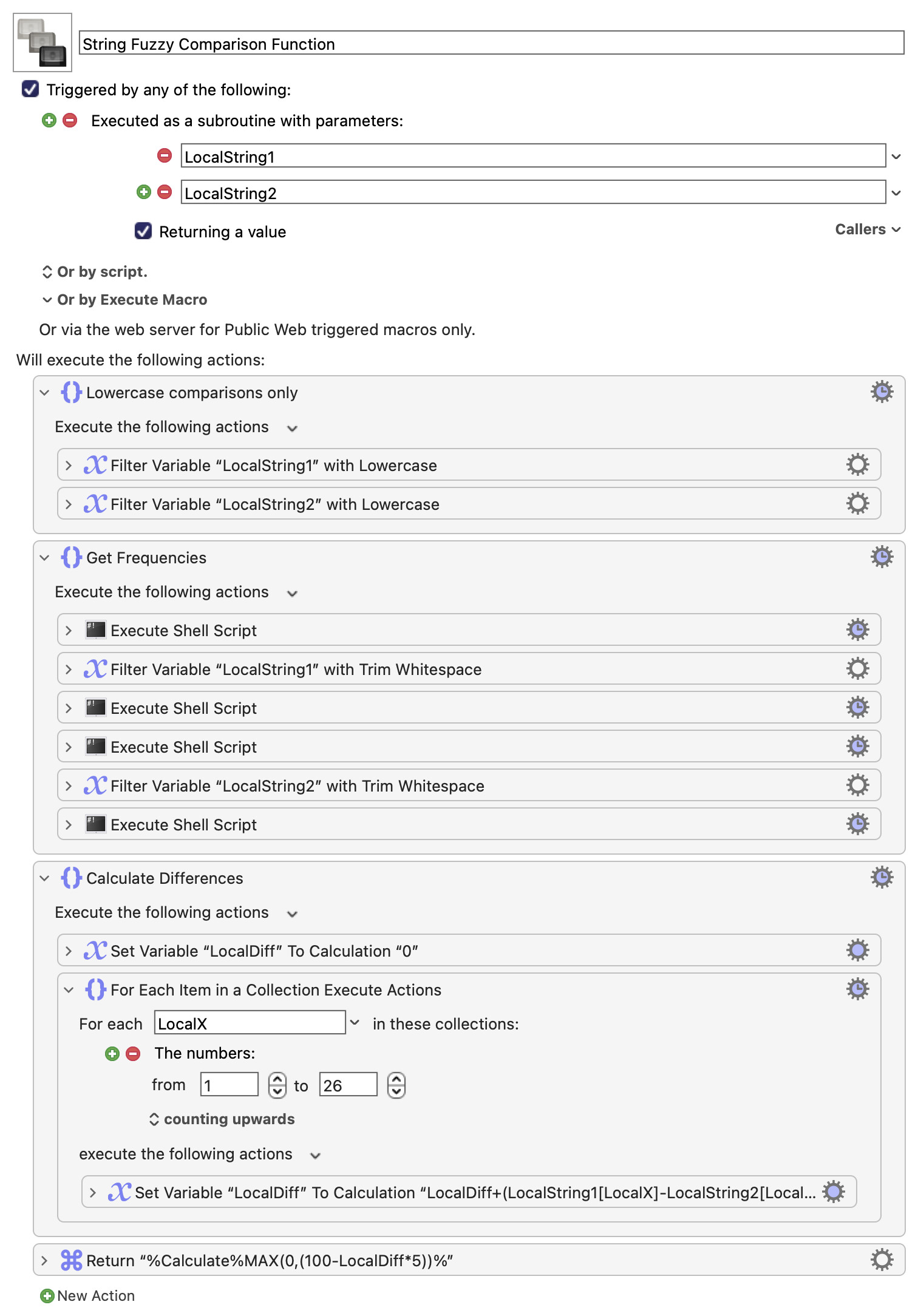Open gear menu for Lowercase comparisons only group
Viewport: 918px width, 1316px height.
click(x=882, y=392)
